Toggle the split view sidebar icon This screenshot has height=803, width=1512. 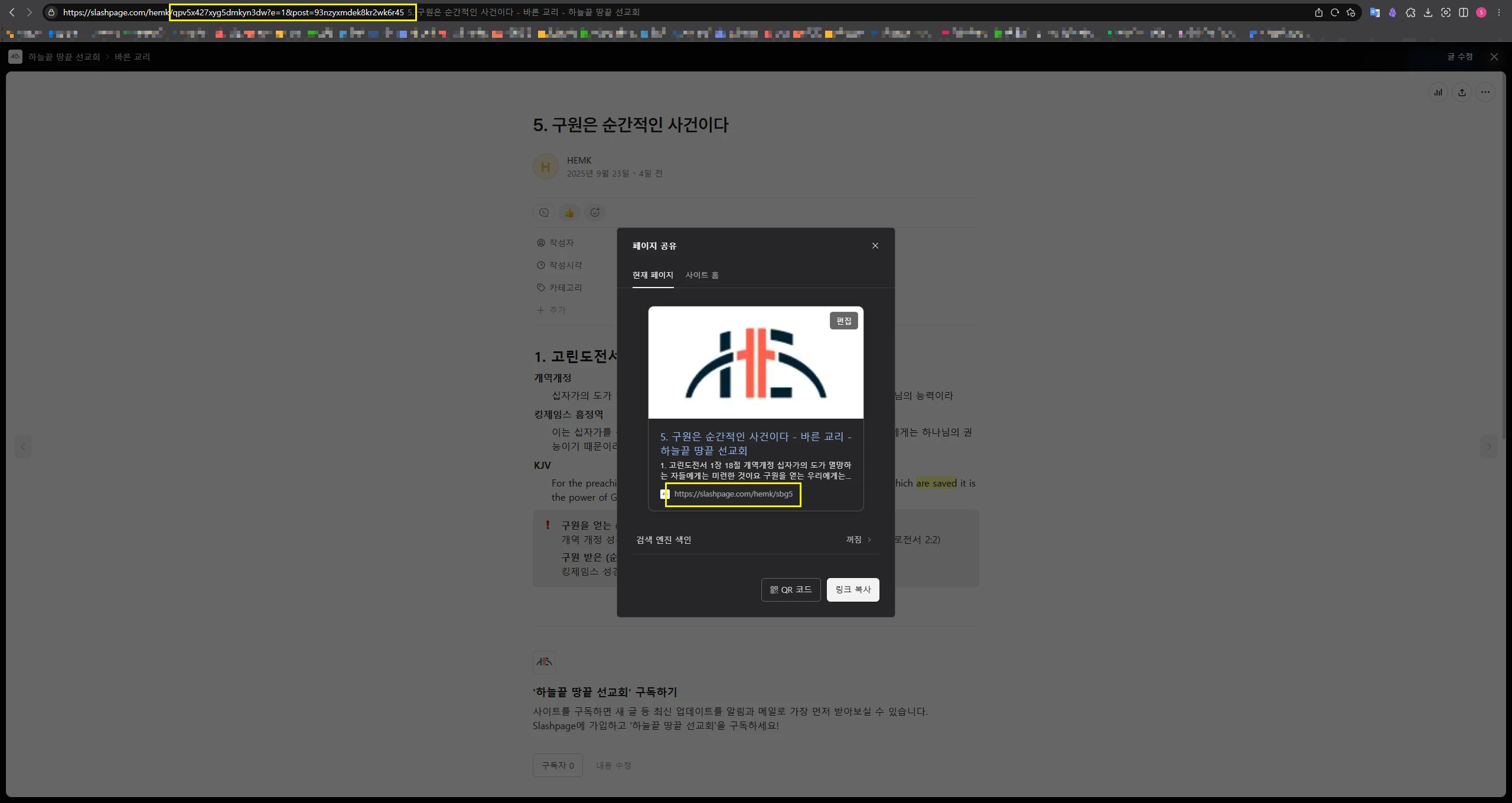(1464, 12)
